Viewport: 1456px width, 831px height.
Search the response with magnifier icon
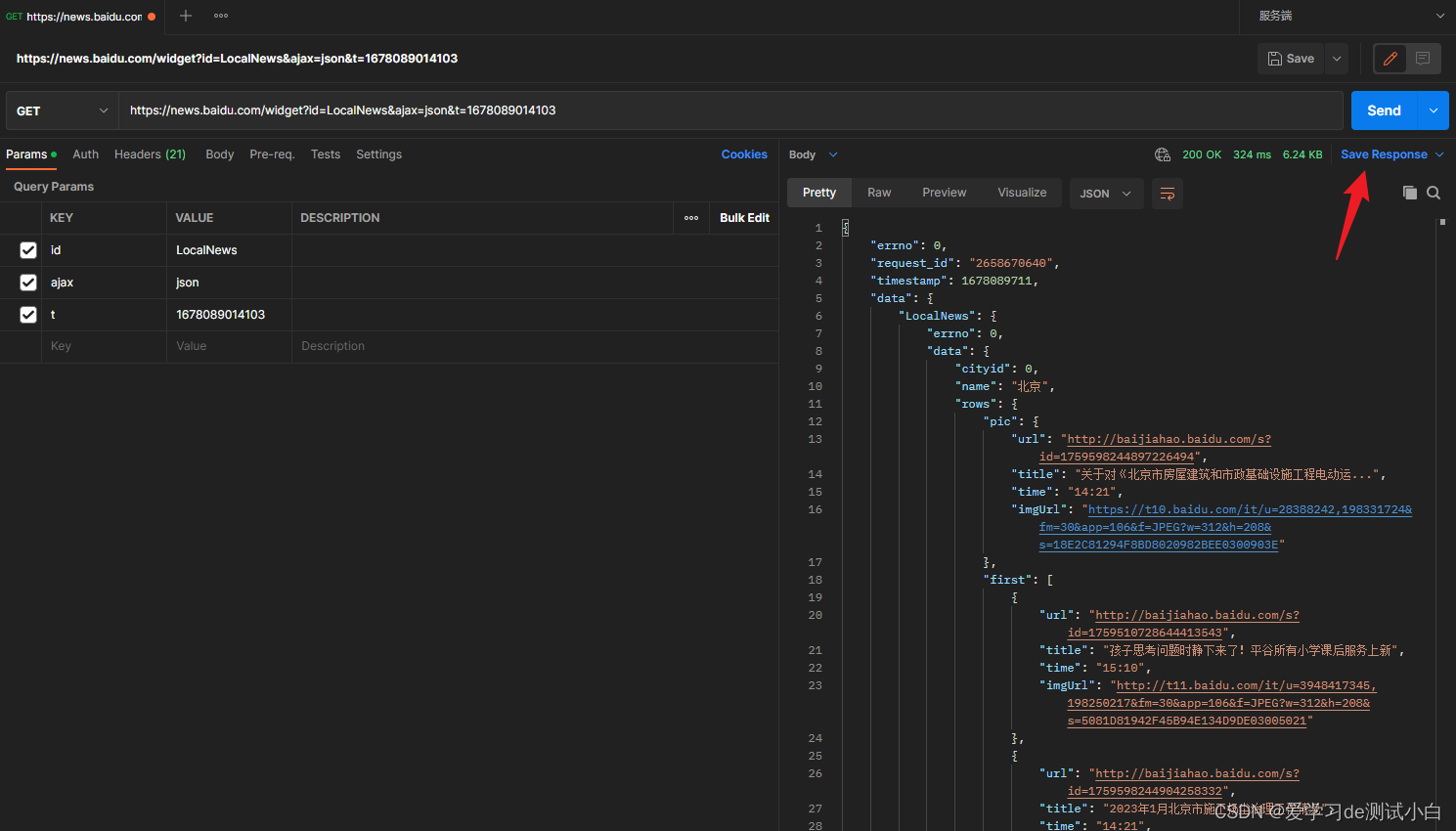(x=1434, y=193)
